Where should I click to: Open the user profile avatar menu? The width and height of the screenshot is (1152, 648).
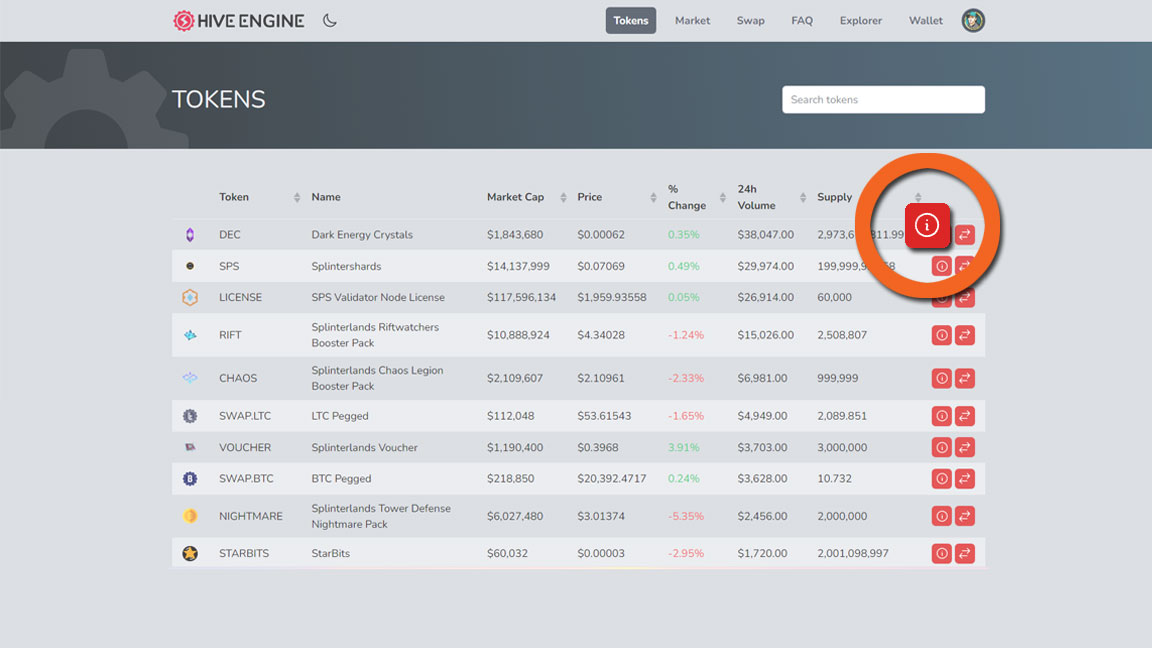(x=973, y=21)
